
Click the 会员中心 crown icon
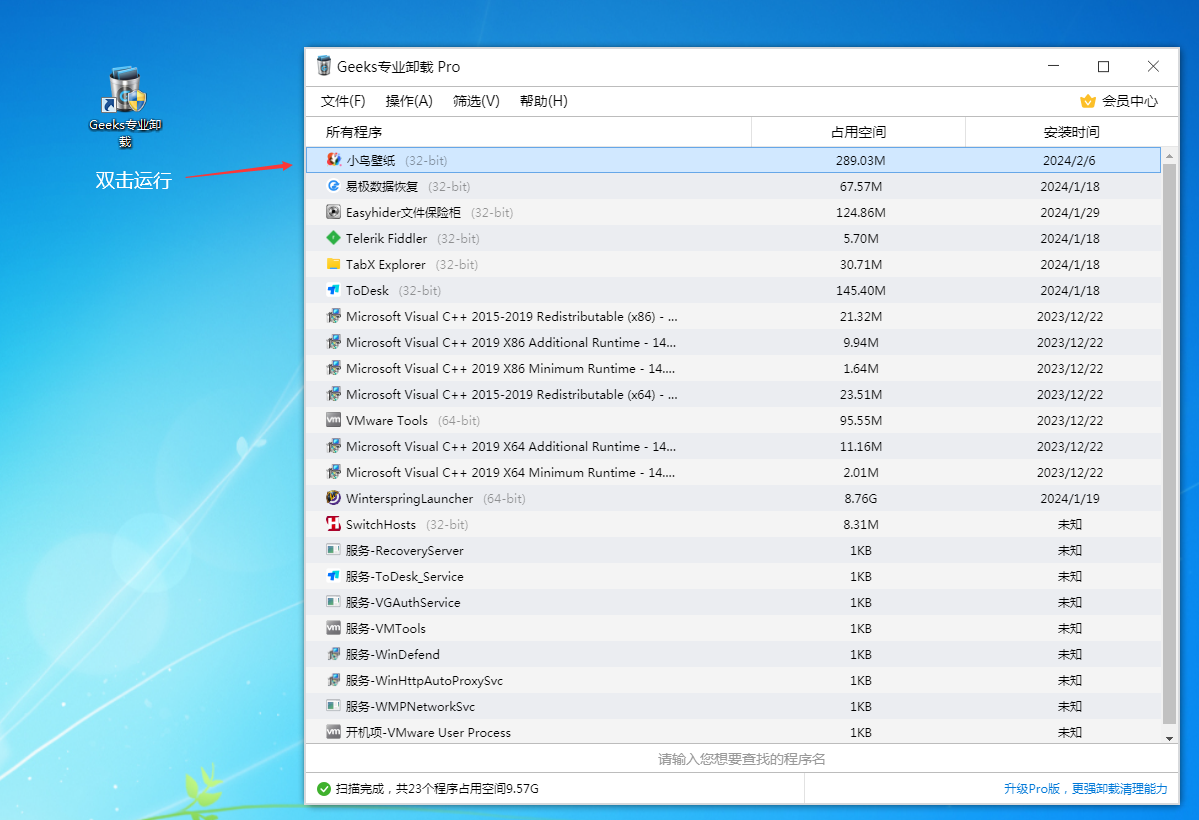(x=1088, y=101)
